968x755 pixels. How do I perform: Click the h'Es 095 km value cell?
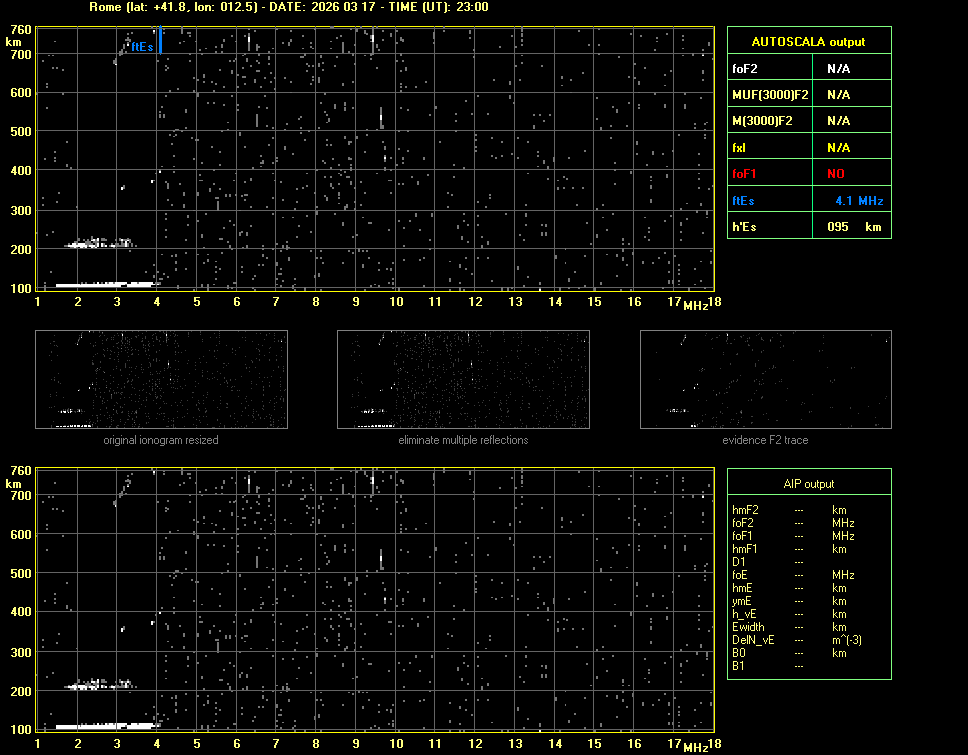click(850, 227)
